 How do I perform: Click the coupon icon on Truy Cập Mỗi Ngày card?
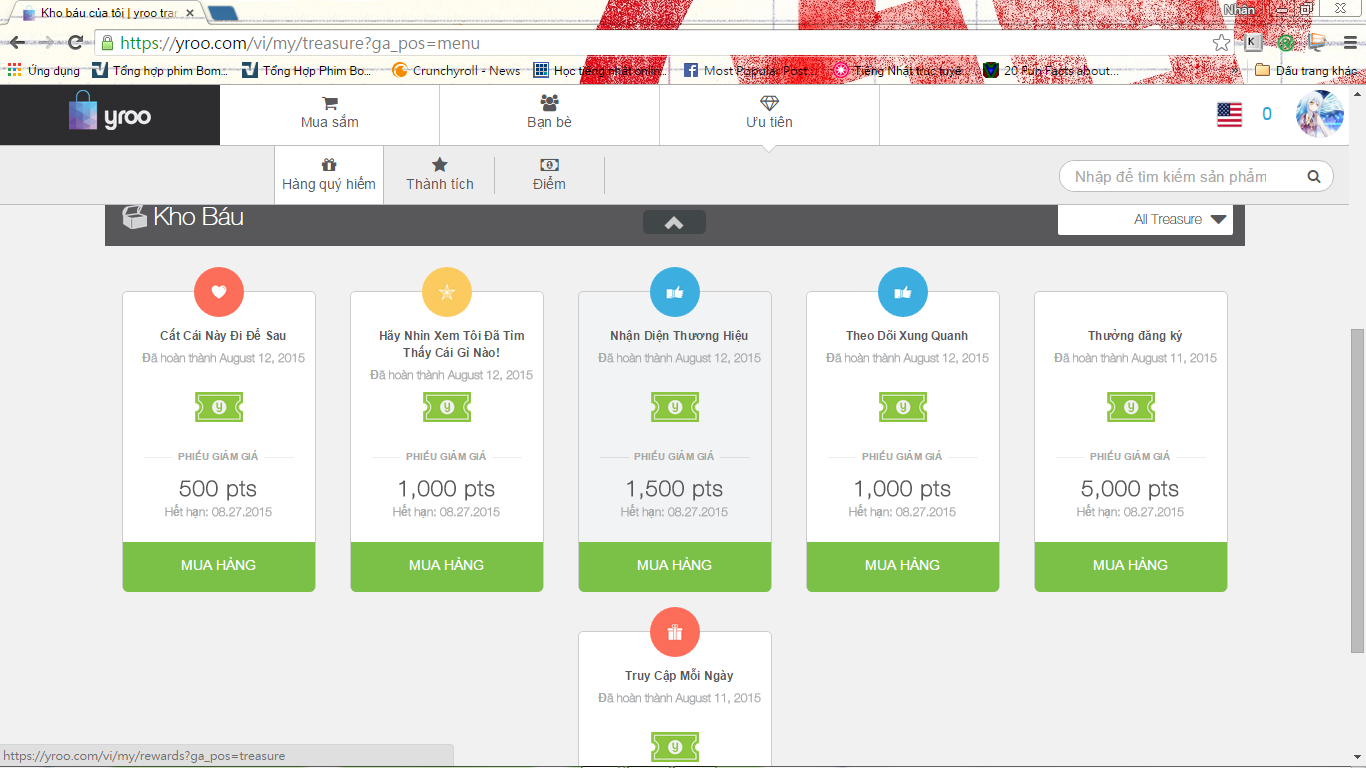pos(675,747)
